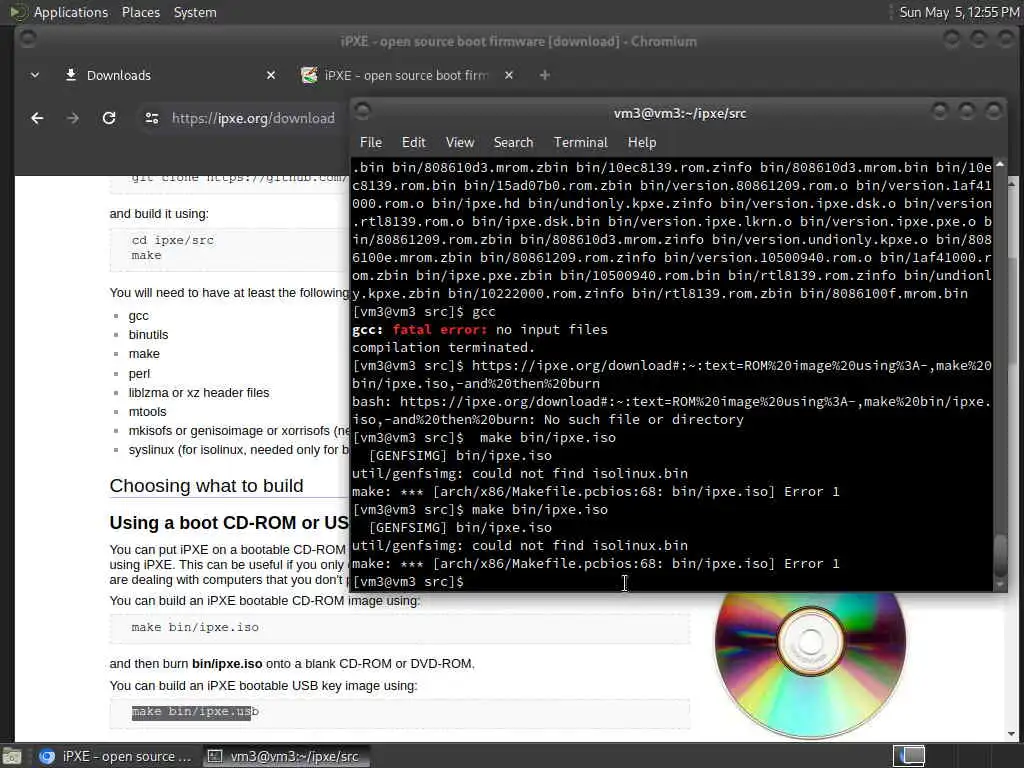Close the terminal window
1024x768 pixels.
(x=993, y=112)
